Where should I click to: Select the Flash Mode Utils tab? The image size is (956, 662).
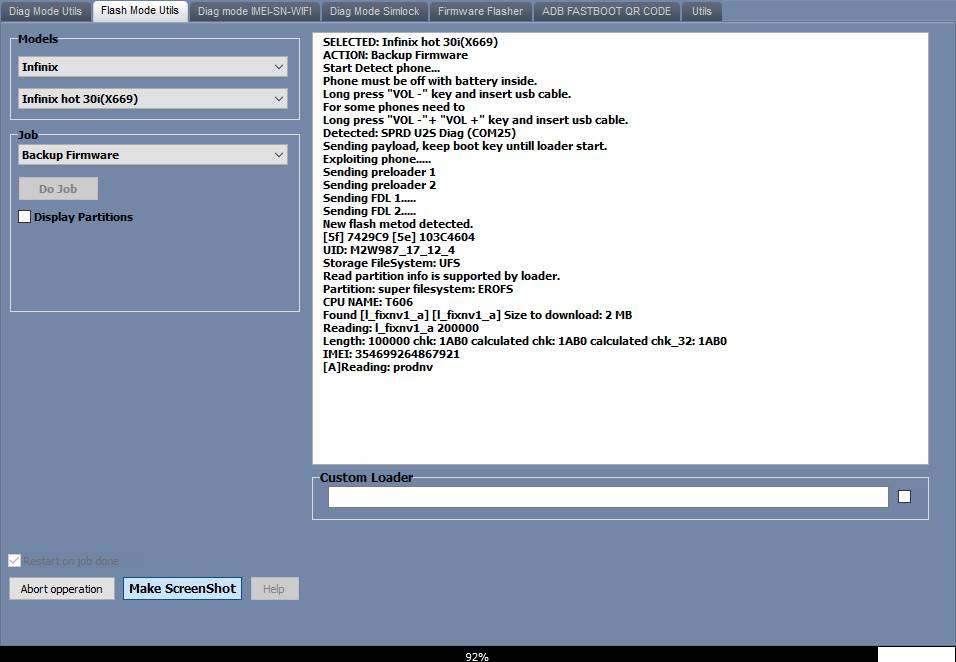coord(140,10)
